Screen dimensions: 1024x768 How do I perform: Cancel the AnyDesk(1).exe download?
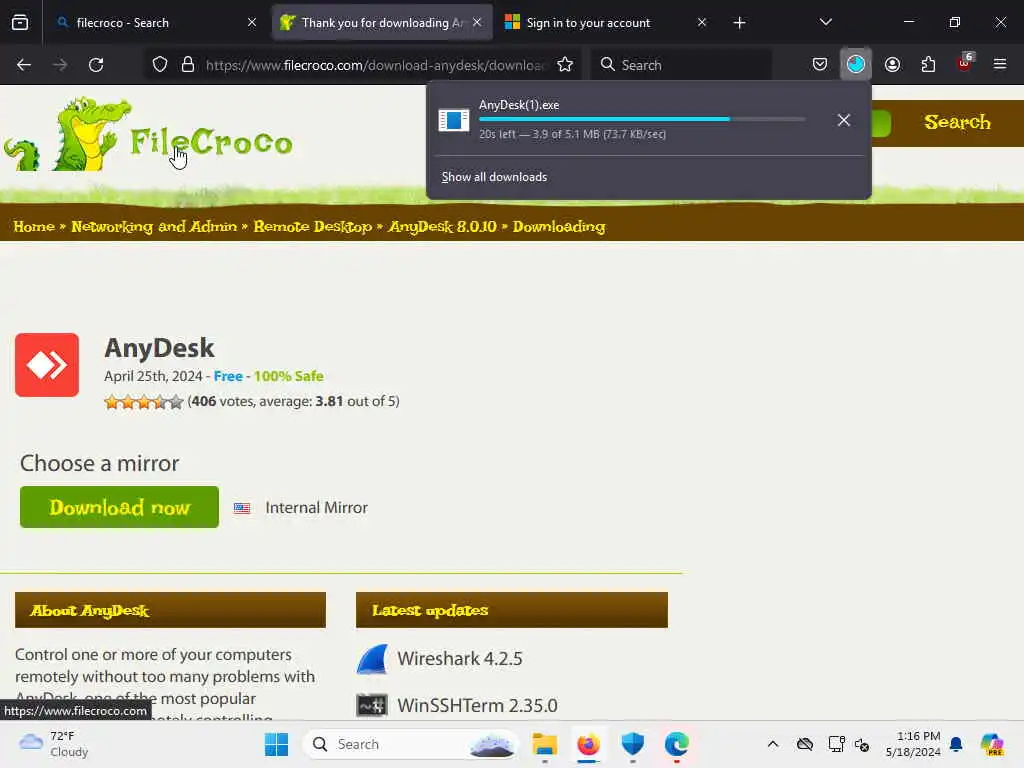click(844, 120)
